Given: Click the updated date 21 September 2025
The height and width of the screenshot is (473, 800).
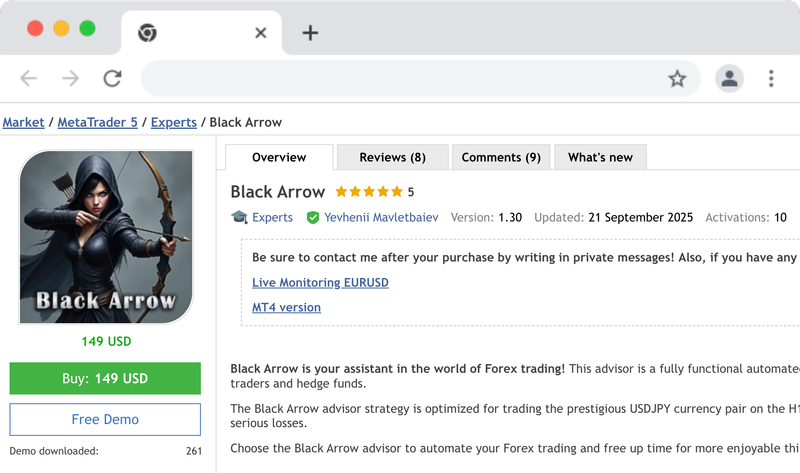Looking at the screenshot, I should pos(641,217).
